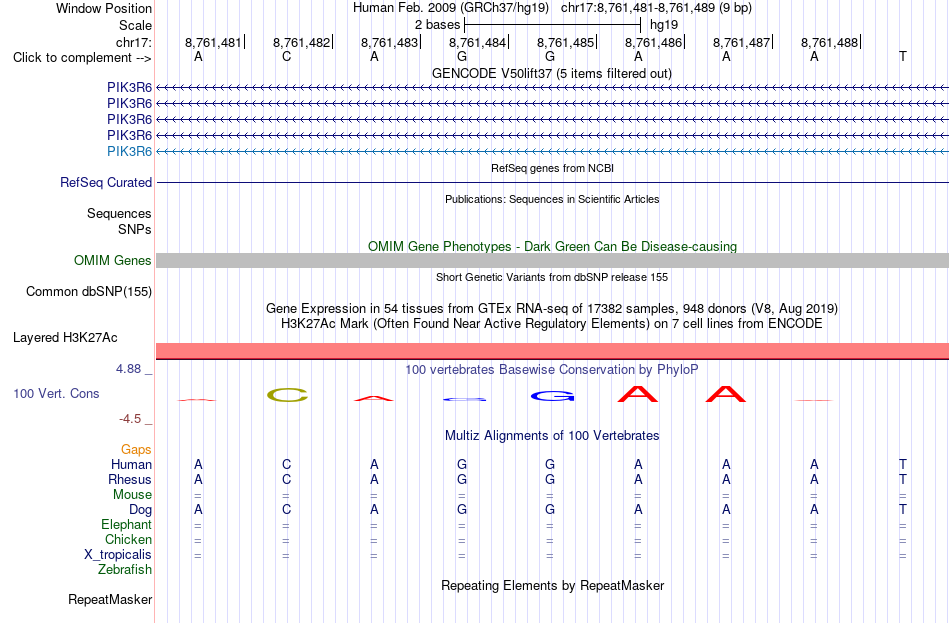Open 'Gene Expression in 54 tissues from GTEx' title
This screenshot has width=950, height=623.
(x=552, y=308)
